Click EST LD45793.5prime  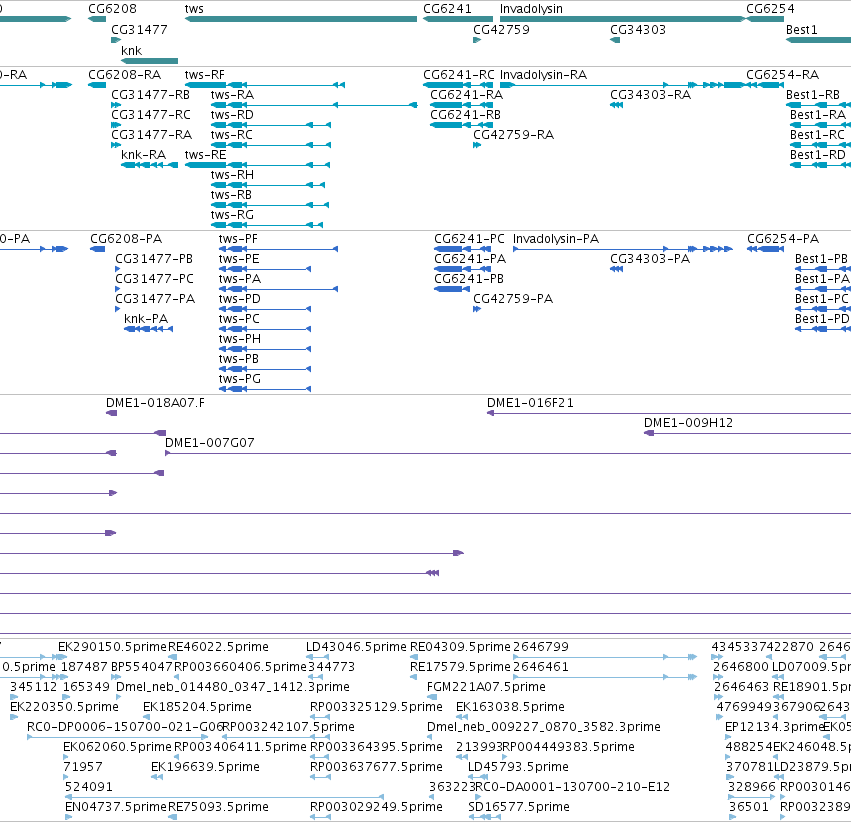(518, 767)
